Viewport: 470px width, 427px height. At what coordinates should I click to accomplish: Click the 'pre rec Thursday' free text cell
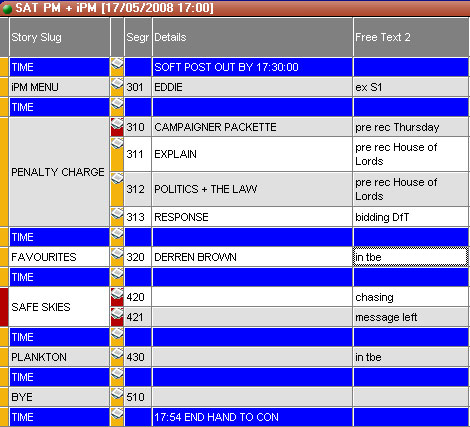click(x=411, y=127)
